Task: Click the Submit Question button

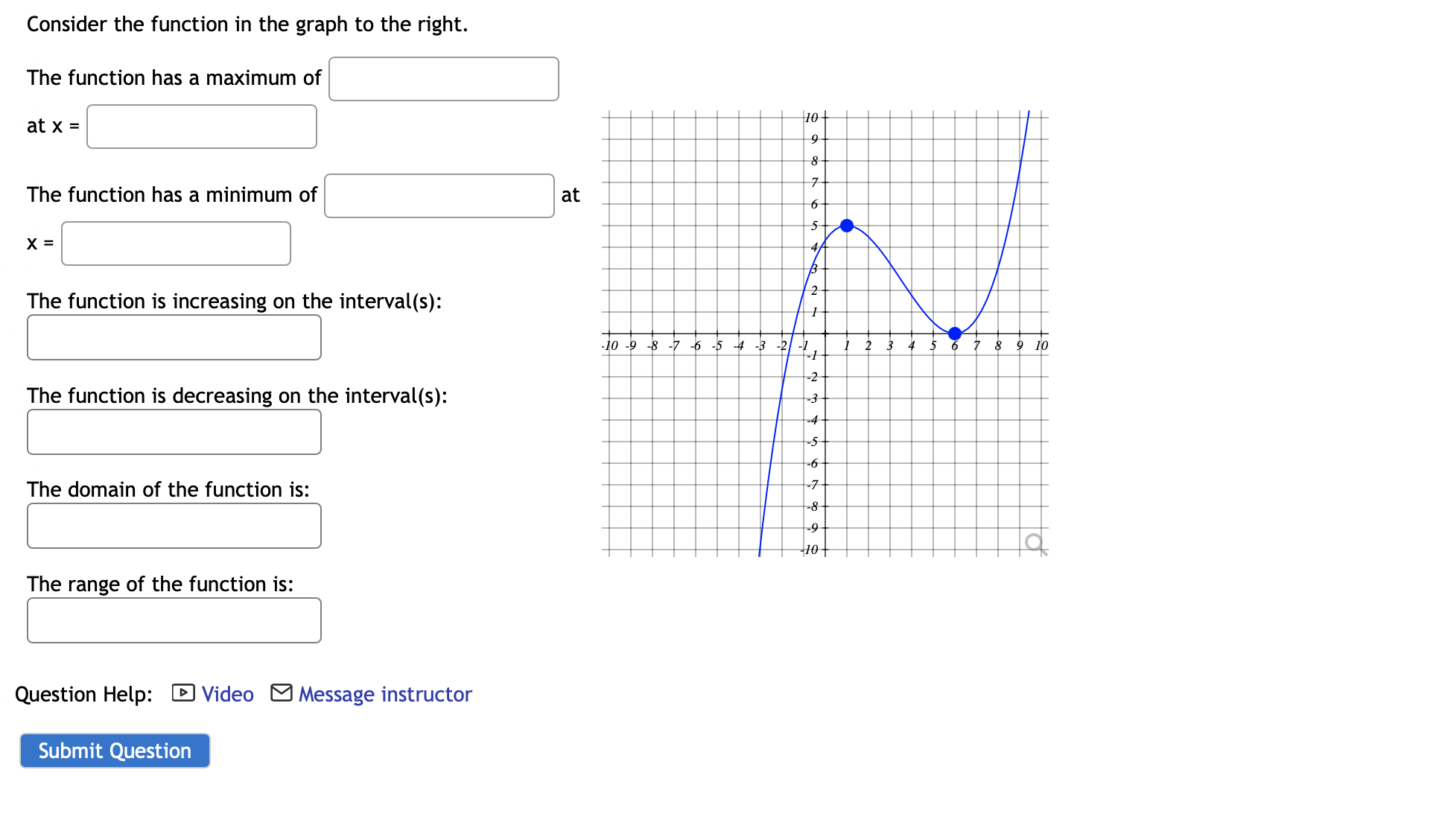Action: click(114, 751)
